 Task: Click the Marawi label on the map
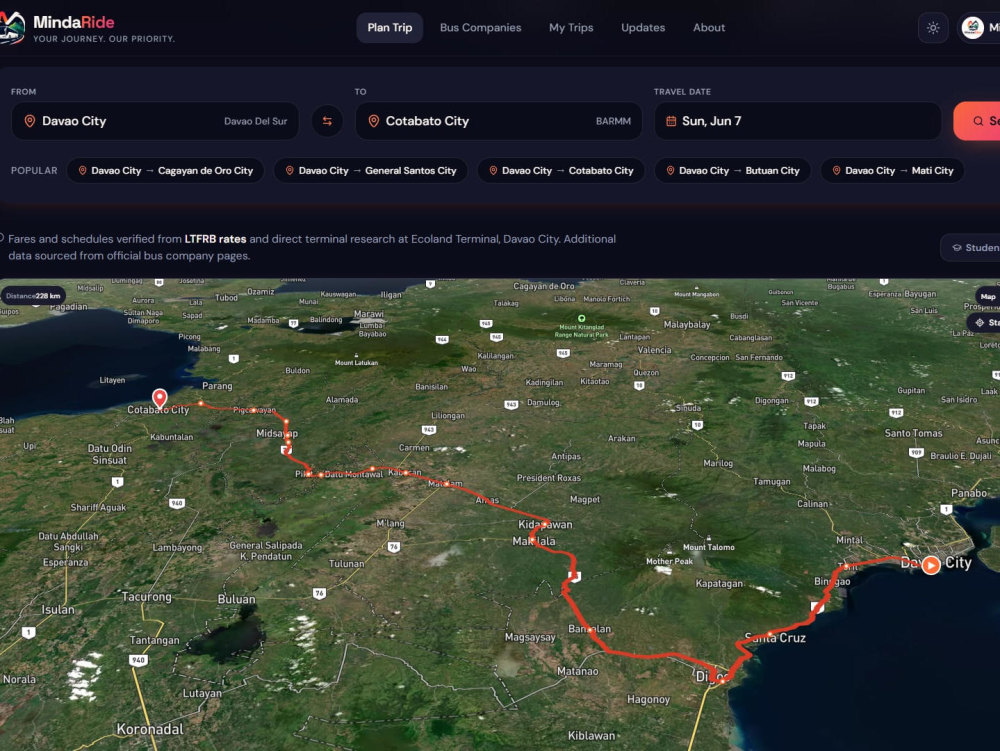click(x=369, y=314)
